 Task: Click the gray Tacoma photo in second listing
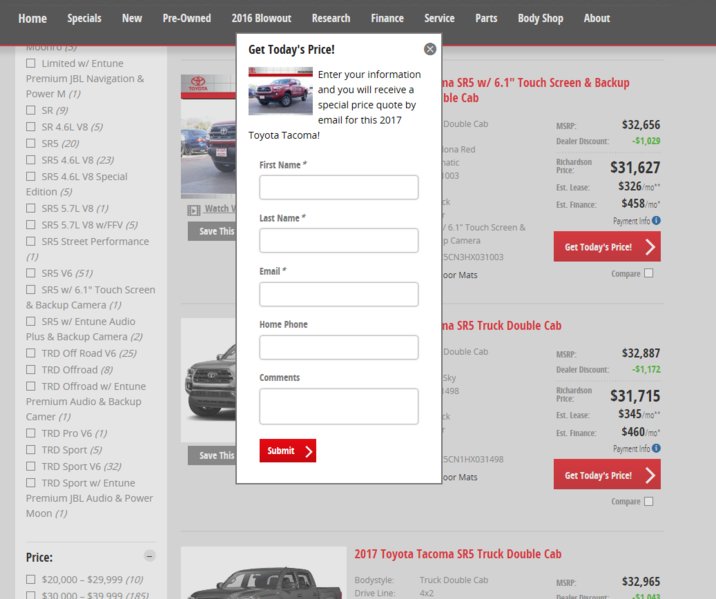click(x=209, y=380)
